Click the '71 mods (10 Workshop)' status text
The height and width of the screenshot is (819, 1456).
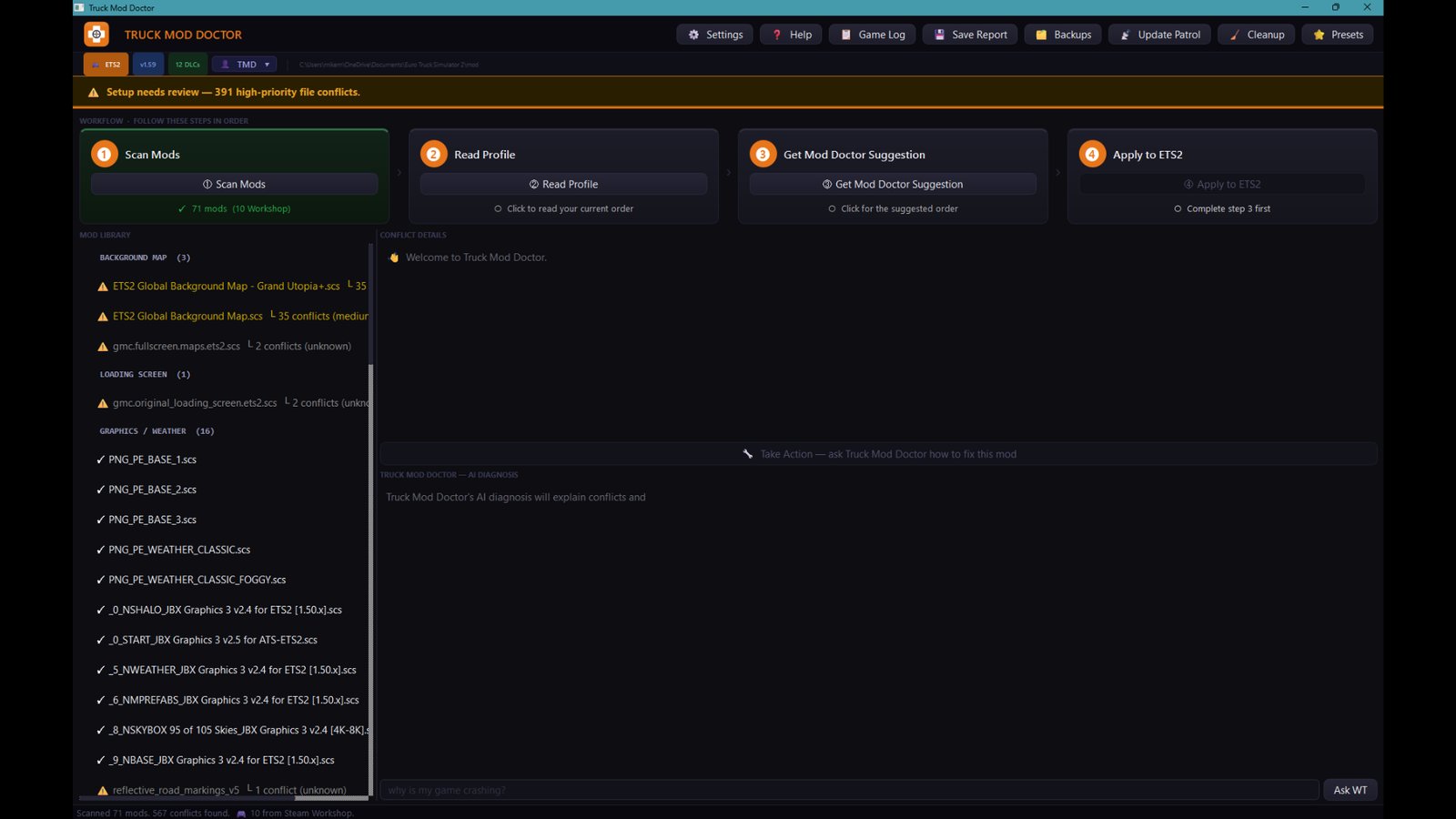pyautogui.click(x=240, y=208)
